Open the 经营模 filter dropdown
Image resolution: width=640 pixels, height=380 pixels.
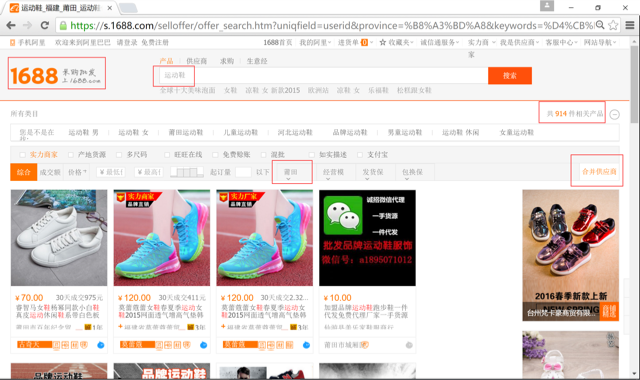pos(333,172)
